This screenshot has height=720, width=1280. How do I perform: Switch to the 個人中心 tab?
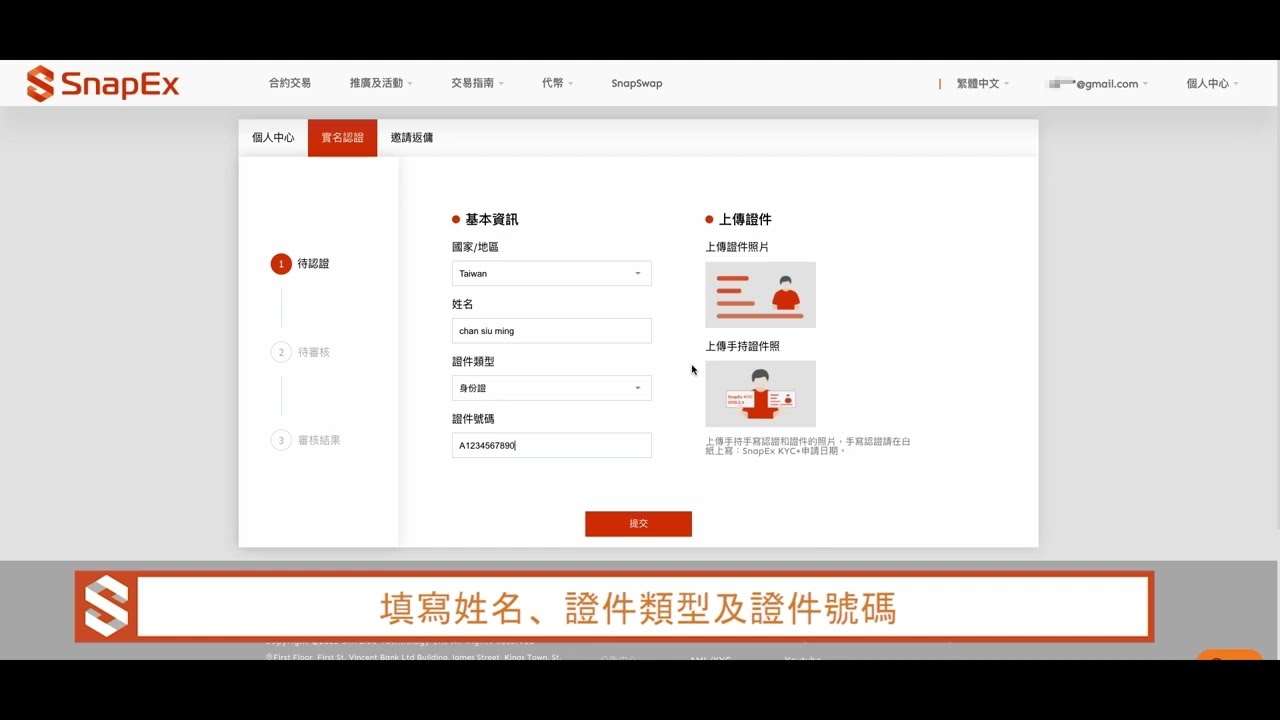(273, 138)
